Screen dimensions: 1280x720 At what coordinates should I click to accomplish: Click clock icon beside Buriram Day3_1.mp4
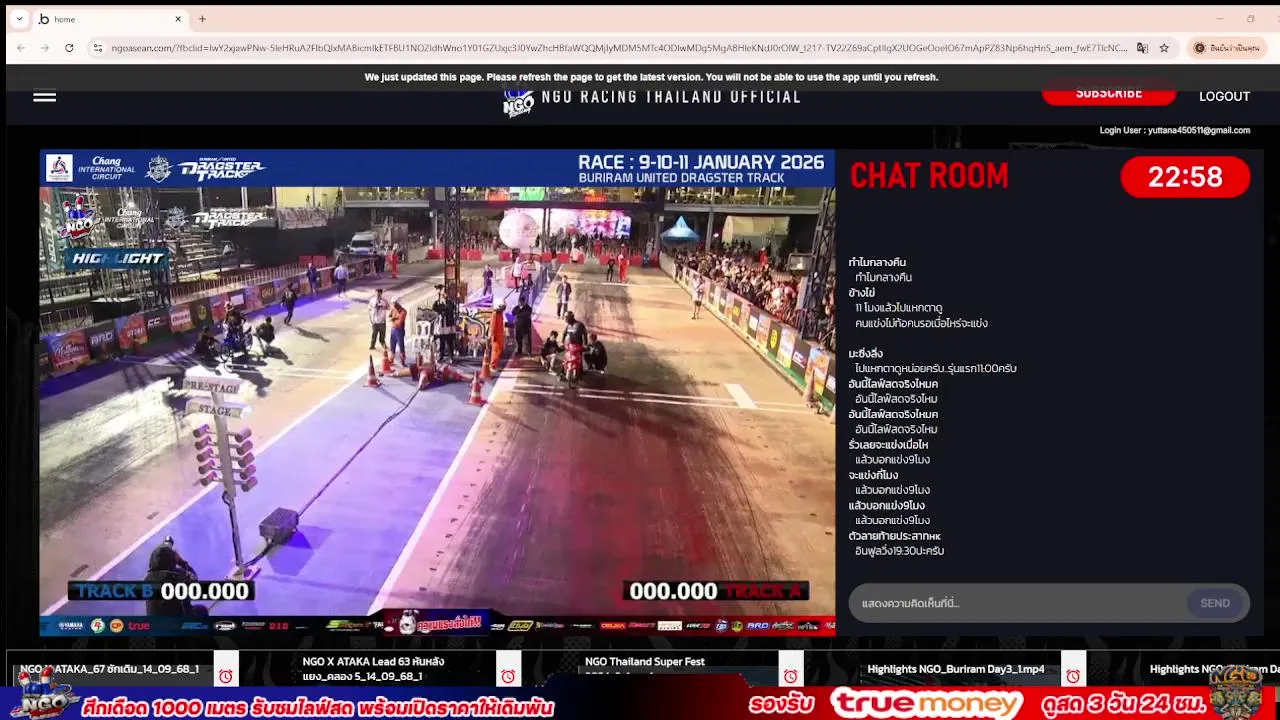click(1073, 676)
